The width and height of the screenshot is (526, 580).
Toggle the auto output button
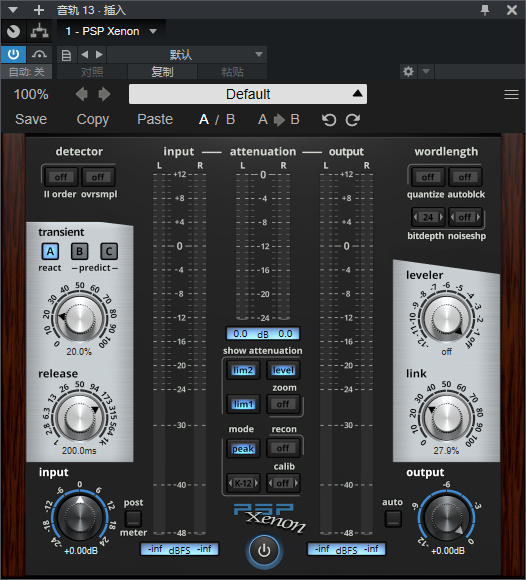click(393, 519)
